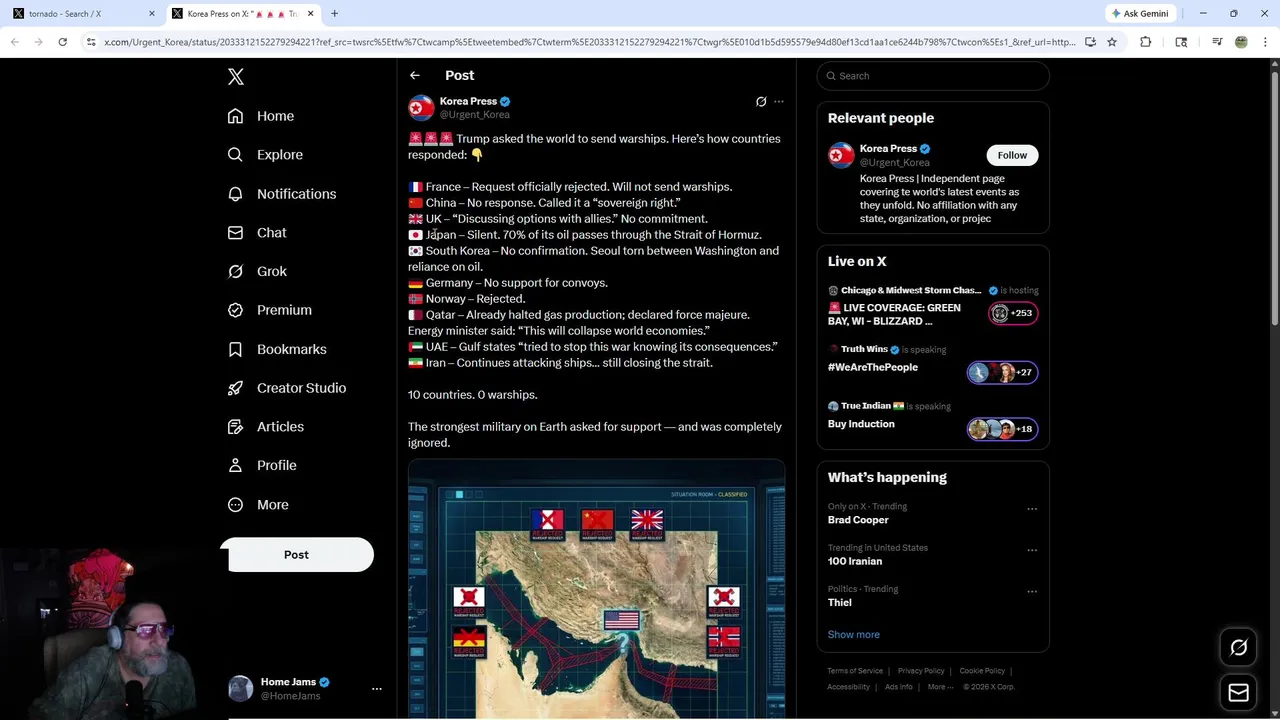Open Privacy Policy footer link
This screenshot has width=1280, height=720.
coord(921,671)
